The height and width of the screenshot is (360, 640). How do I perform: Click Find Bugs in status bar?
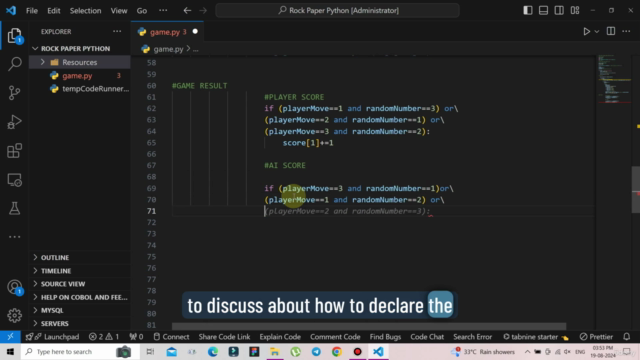tap(385, 337)
